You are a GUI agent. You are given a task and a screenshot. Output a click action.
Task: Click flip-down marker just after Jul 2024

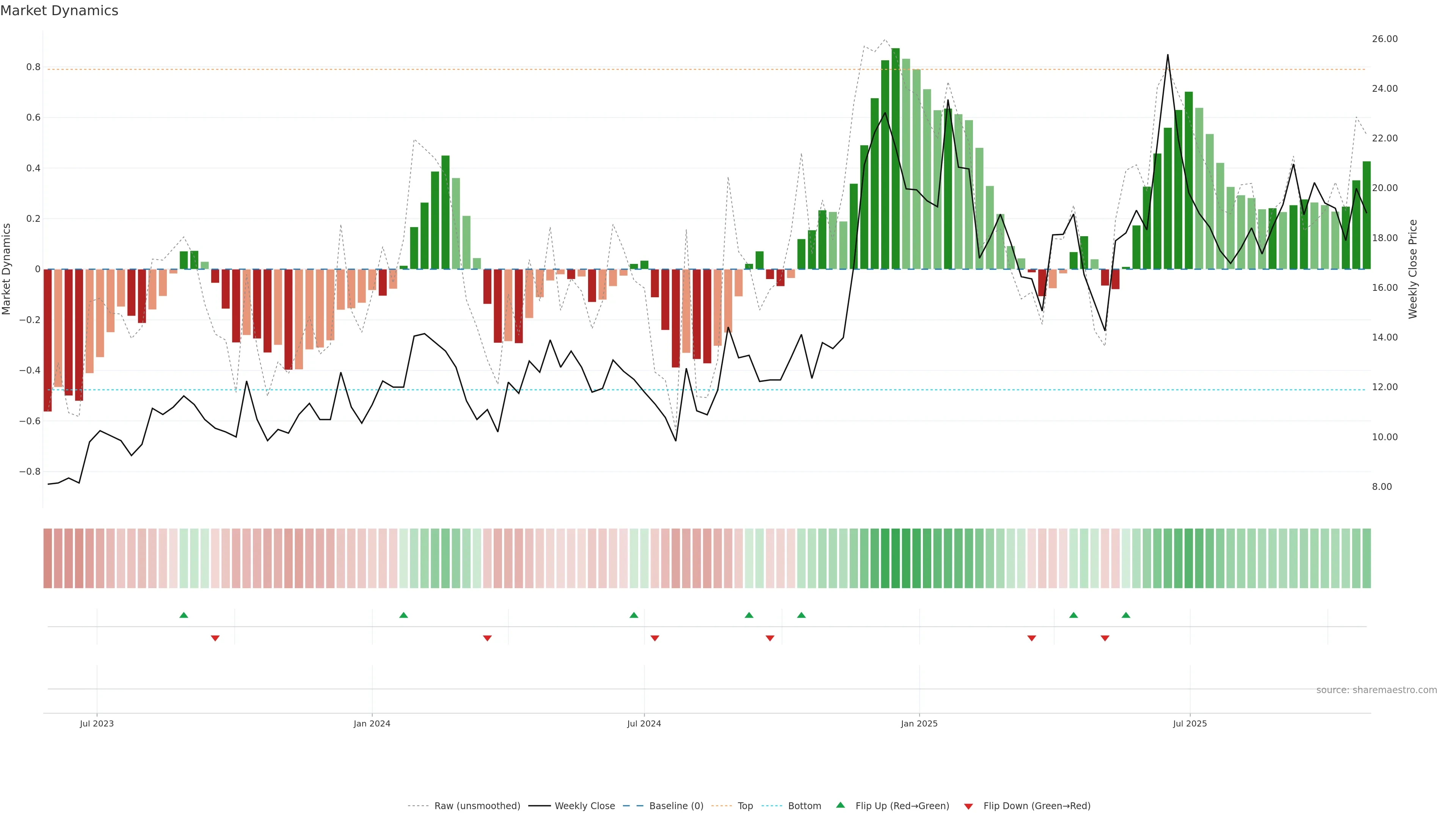(x=654, y=638)
